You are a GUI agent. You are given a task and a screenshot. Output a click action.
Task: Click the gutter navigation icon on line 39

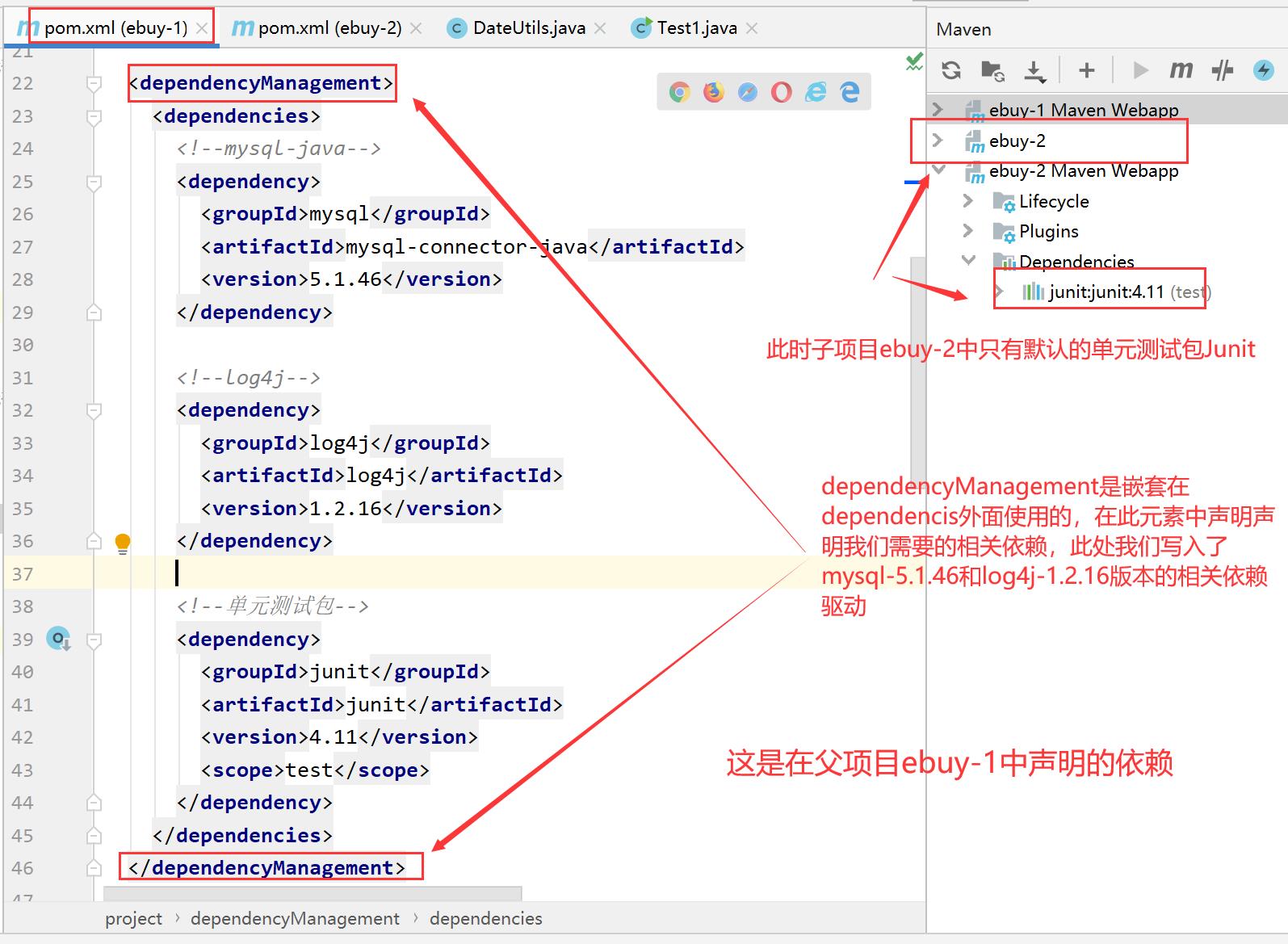(x=59, y=640)
